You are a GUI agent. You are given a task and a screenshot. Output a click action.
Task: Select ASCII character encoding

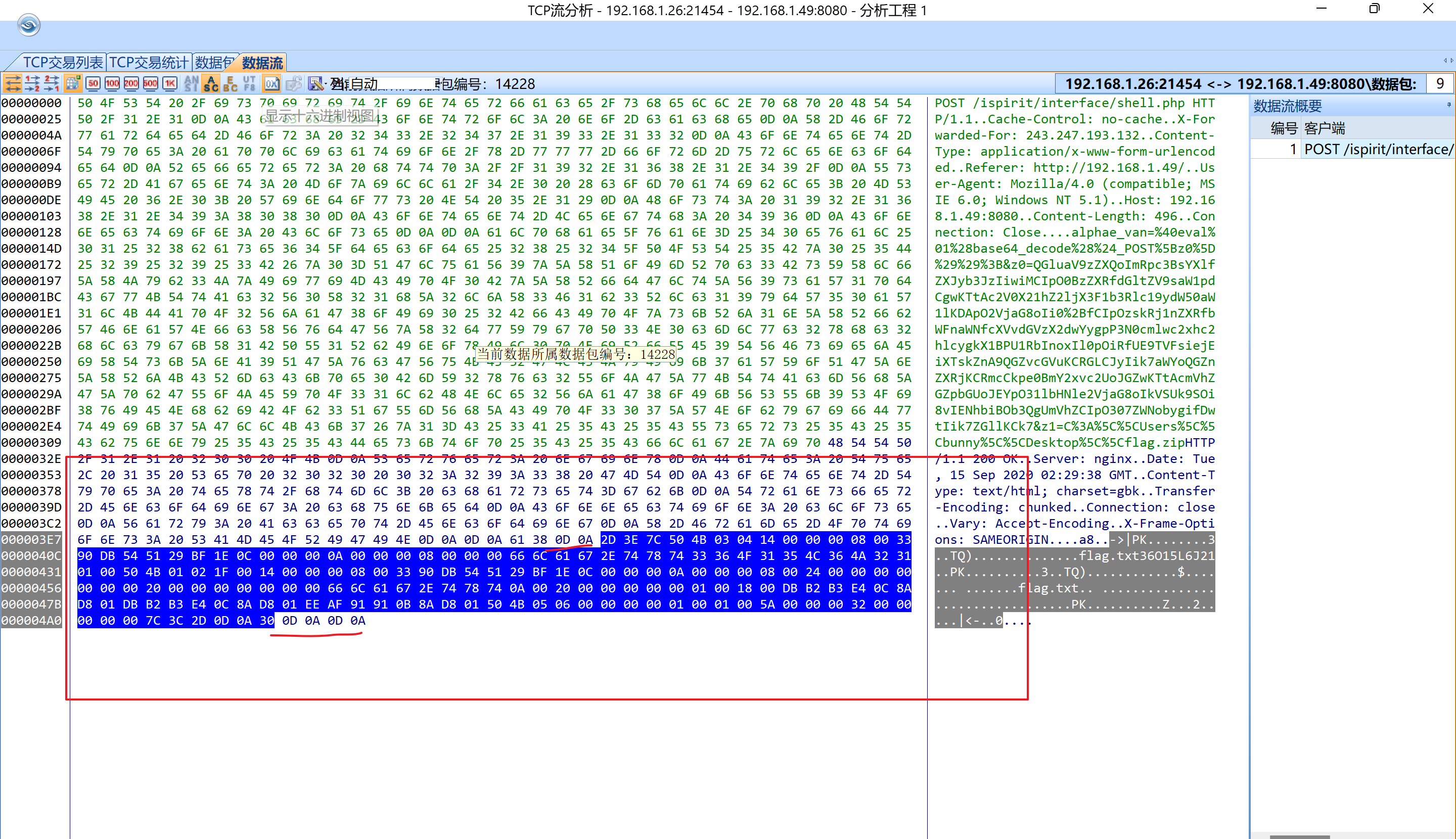(211, 83)
